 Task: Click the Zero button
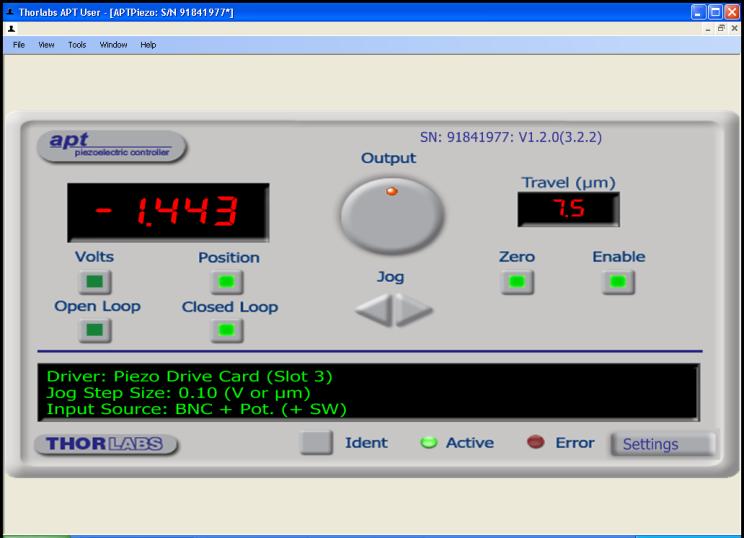517,282
